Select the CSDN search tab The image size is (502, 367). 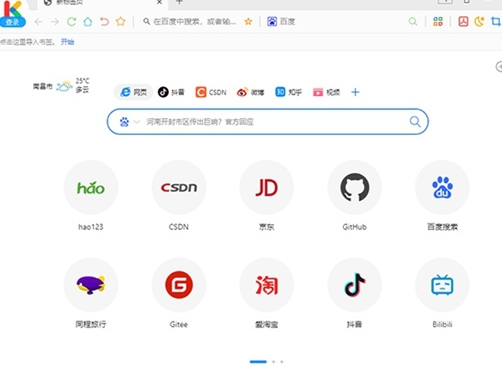click(211, 92)
